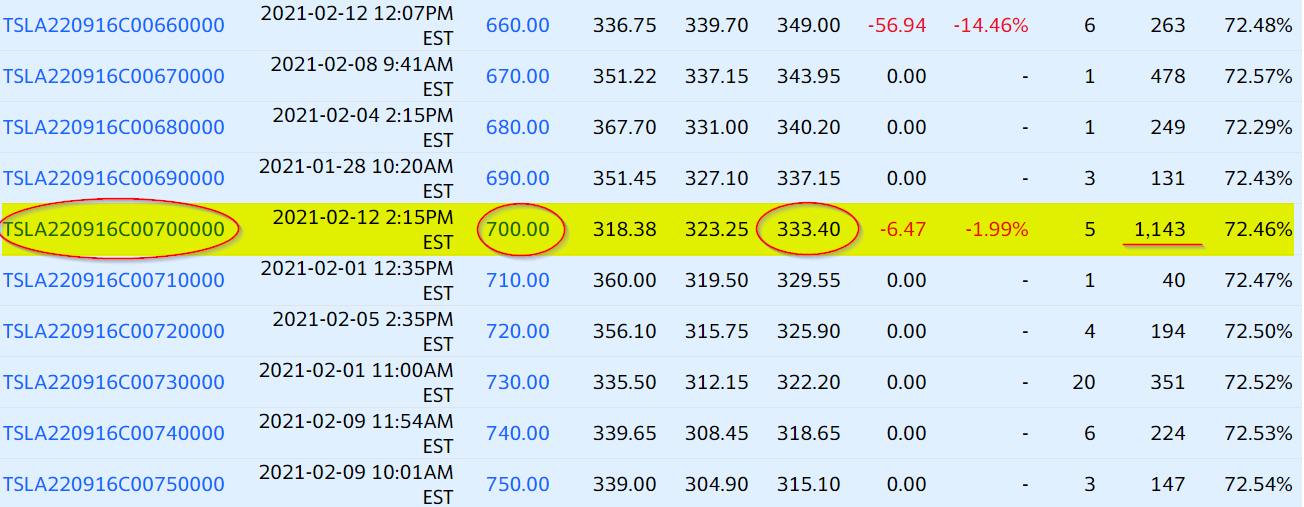Viewport: 1304px width, 507px height.
Task: Select the 40 open interest value
Action: point(1174,280)
